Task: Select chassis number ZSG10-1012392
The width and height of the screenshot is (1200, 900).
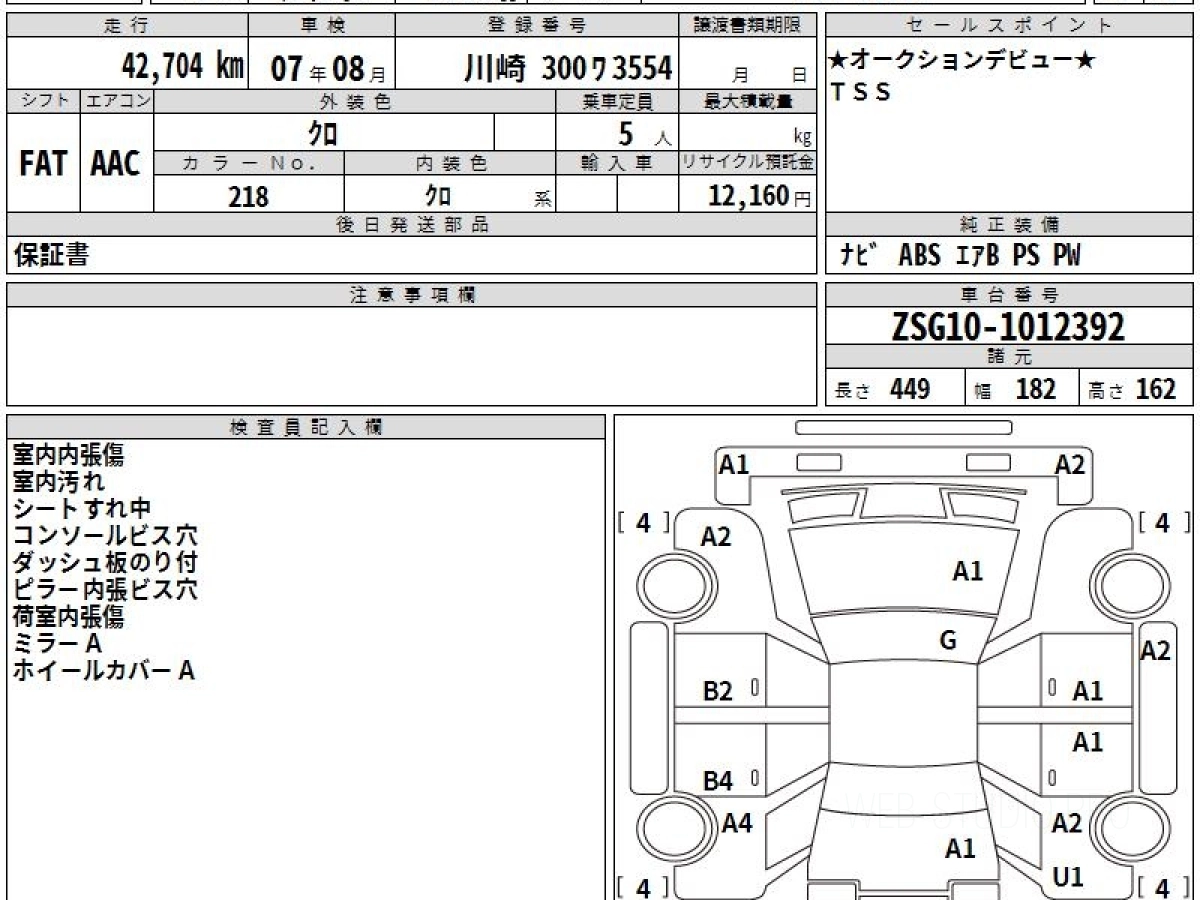Action: pos(1009,326)
